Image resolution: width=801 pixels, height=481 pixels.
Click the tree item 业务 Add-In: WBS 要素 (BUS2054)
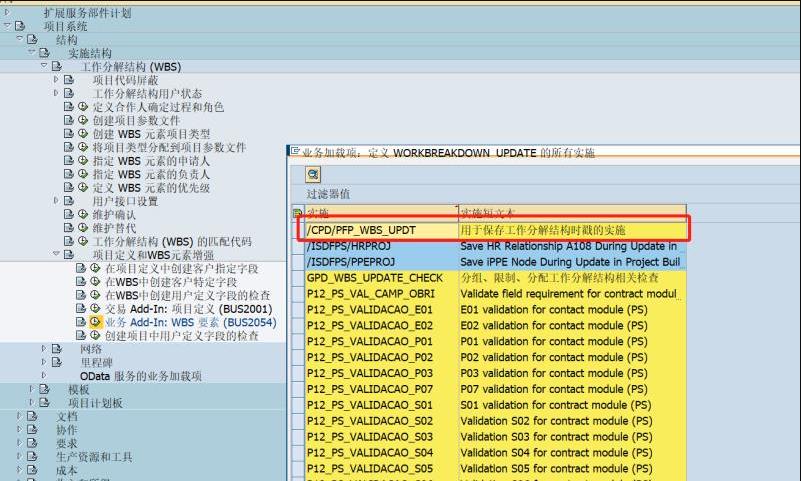(191, 322)
